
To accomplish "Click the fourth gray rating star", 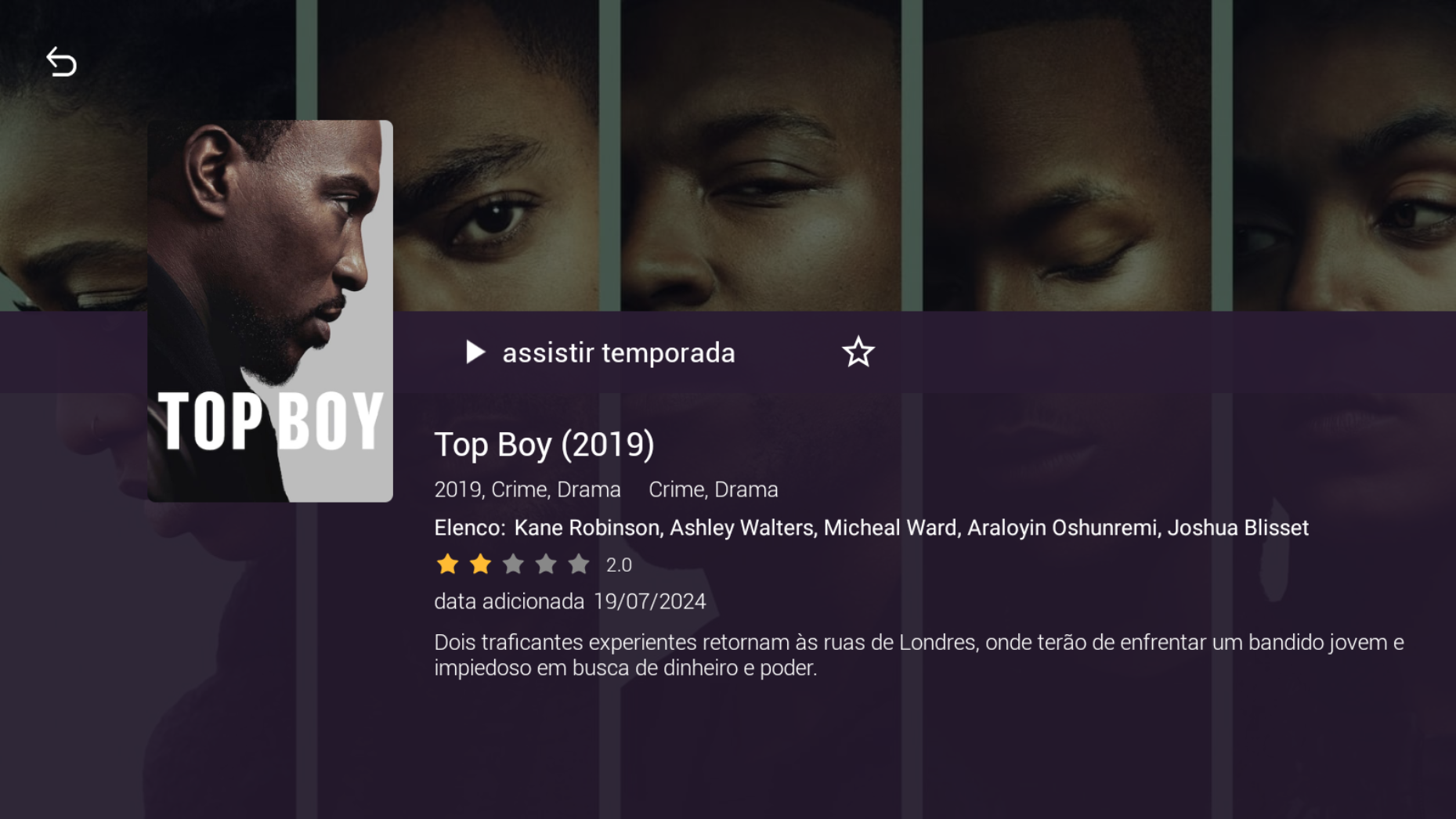I will (x=546, y=564).
